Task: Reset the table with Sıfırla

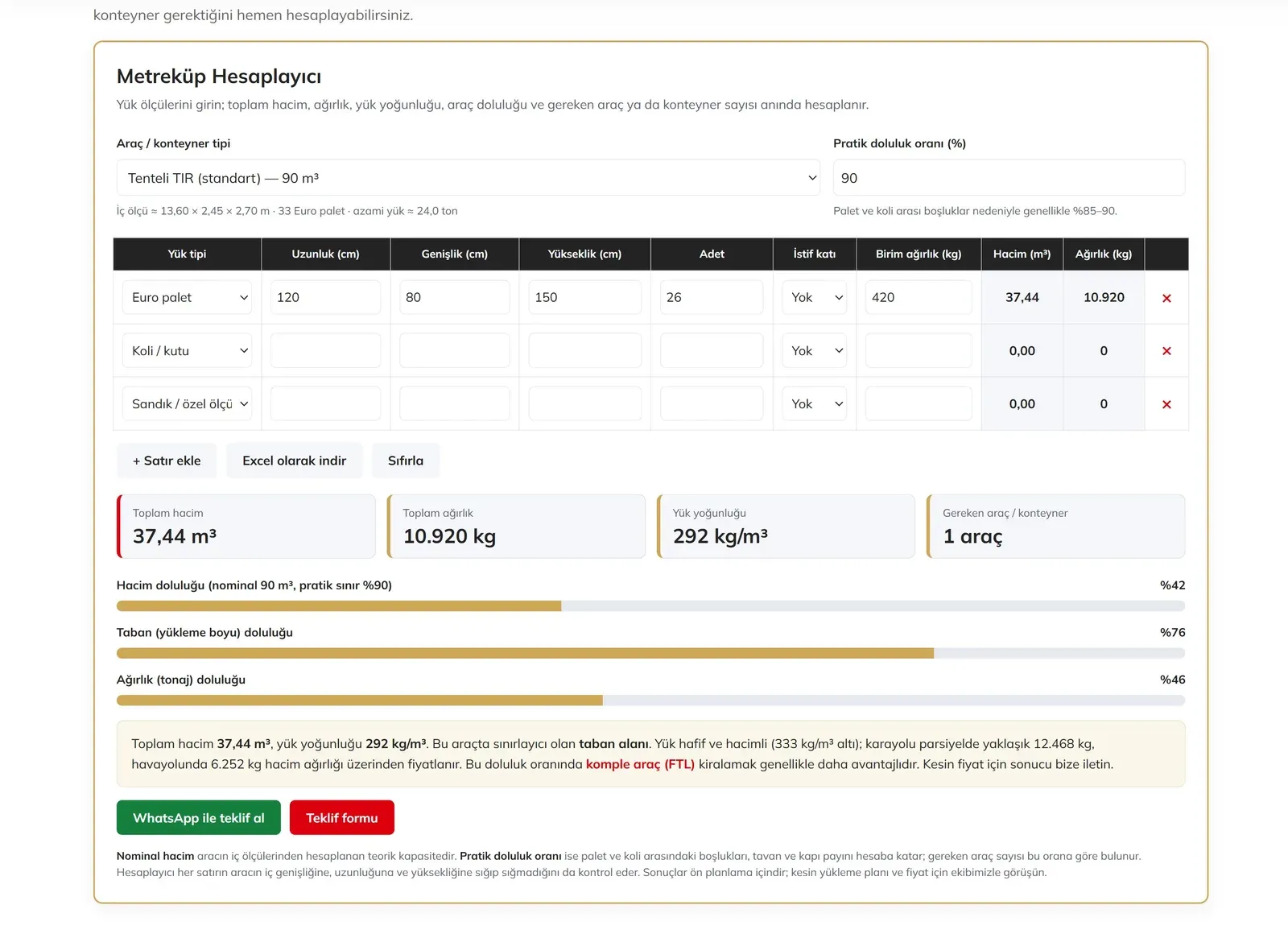Action: pyautogui.click(x=406, y=461)
